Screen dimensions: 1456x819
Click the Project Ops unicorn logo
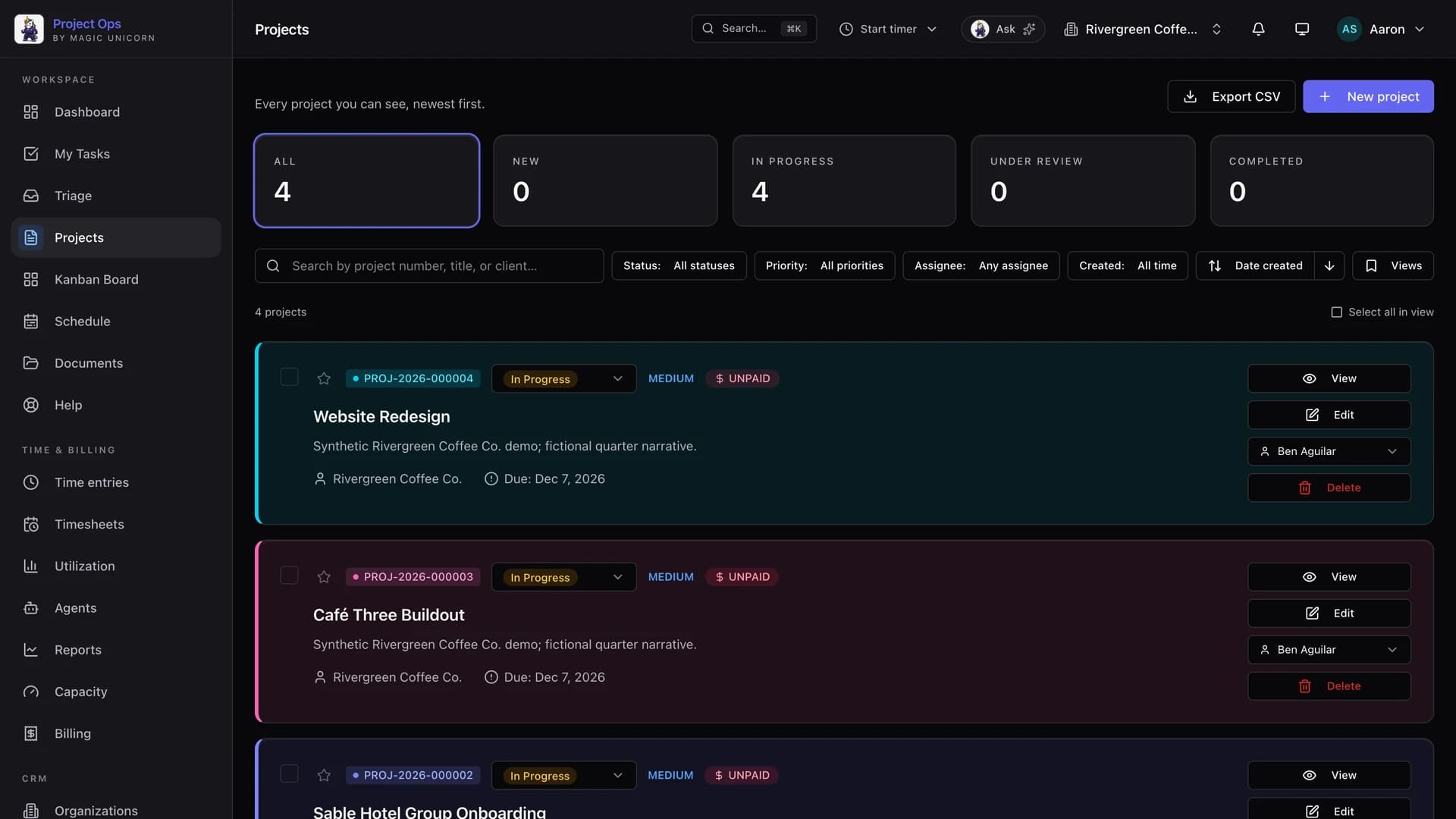point(29,29)
